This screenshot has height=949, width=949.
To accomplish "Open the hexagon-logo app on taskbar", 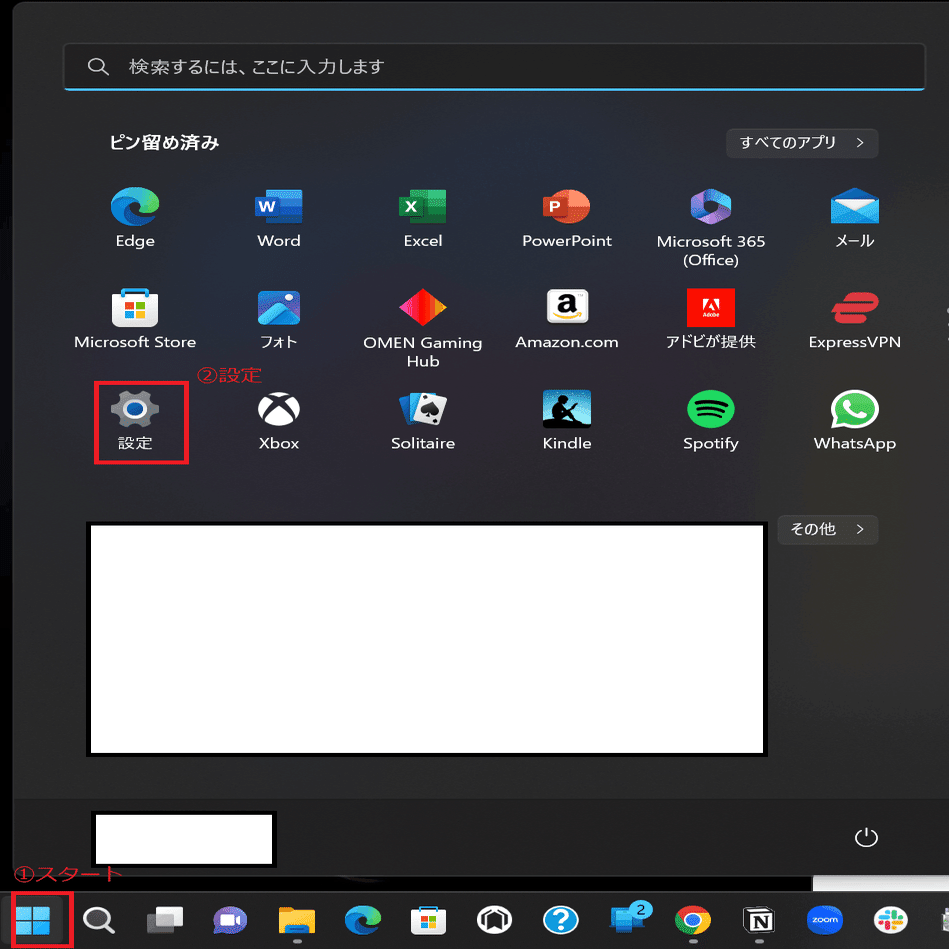I will click(x=494, y=921).
